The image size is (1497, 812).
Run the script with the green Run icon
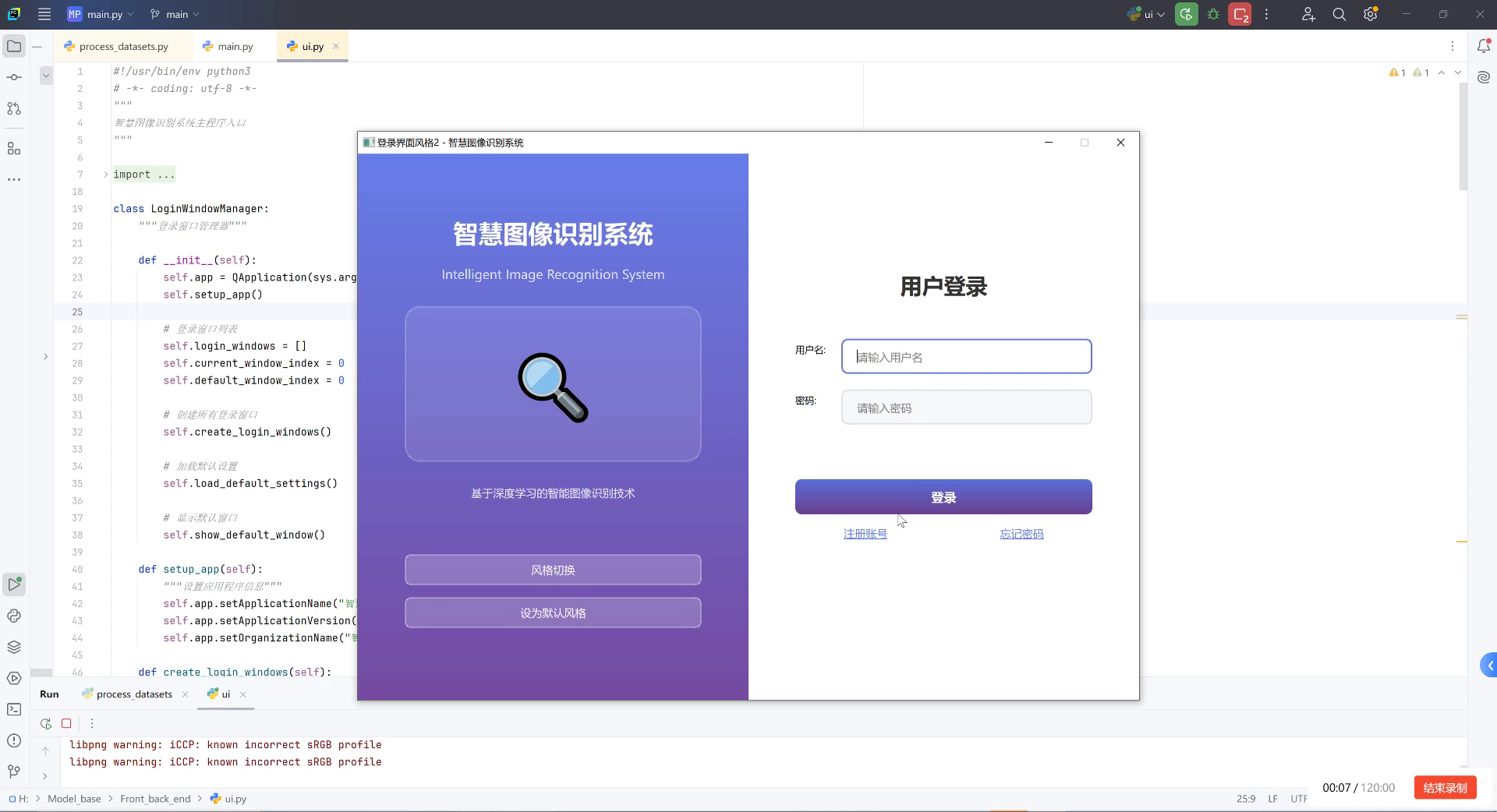pos(1186,14)
